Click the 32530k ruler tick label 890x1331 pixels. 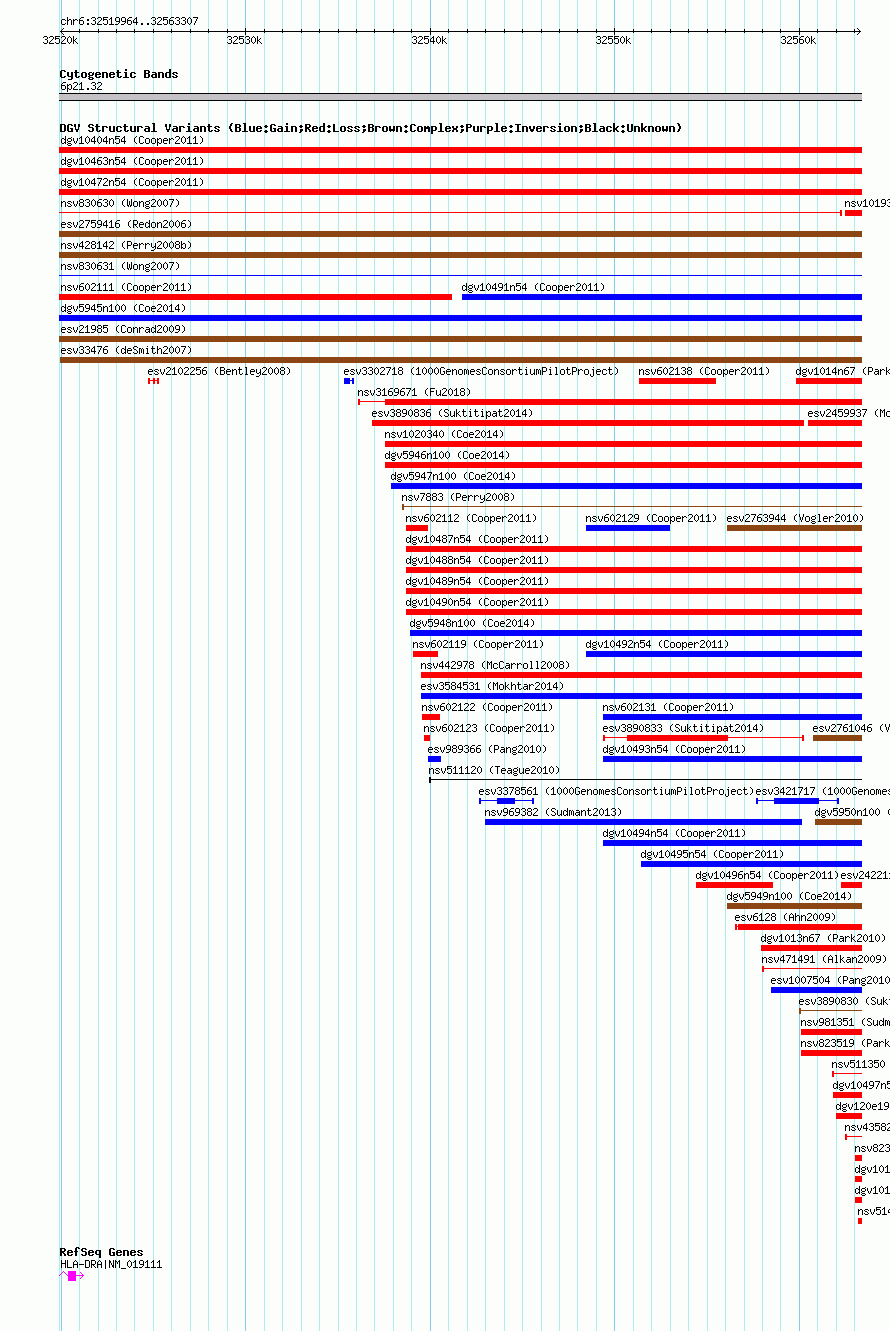(244, 40)
